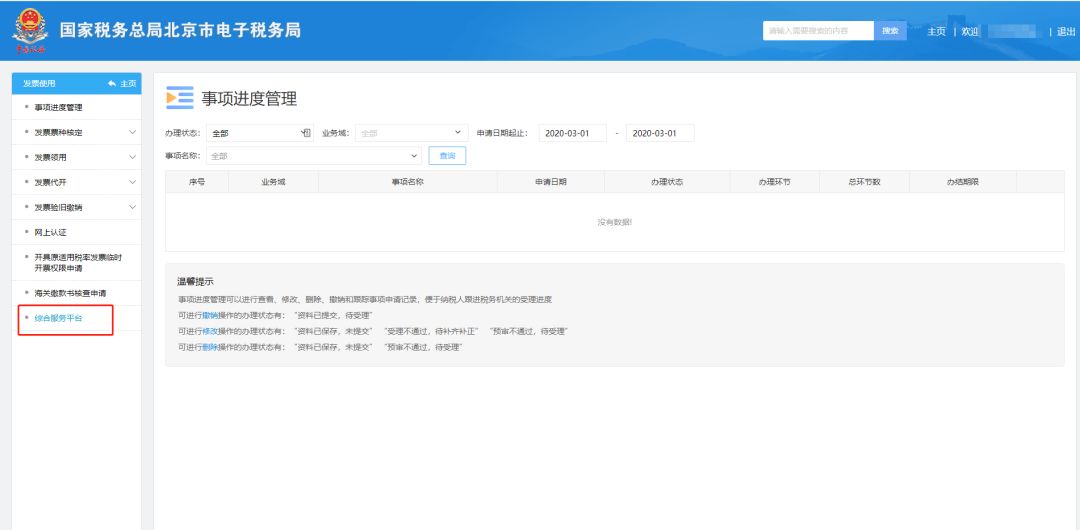Image resolution: width=1080 pixels, height=530 pixels.
Task: Click the 办理状态 column header
Action: pos(667,182)
